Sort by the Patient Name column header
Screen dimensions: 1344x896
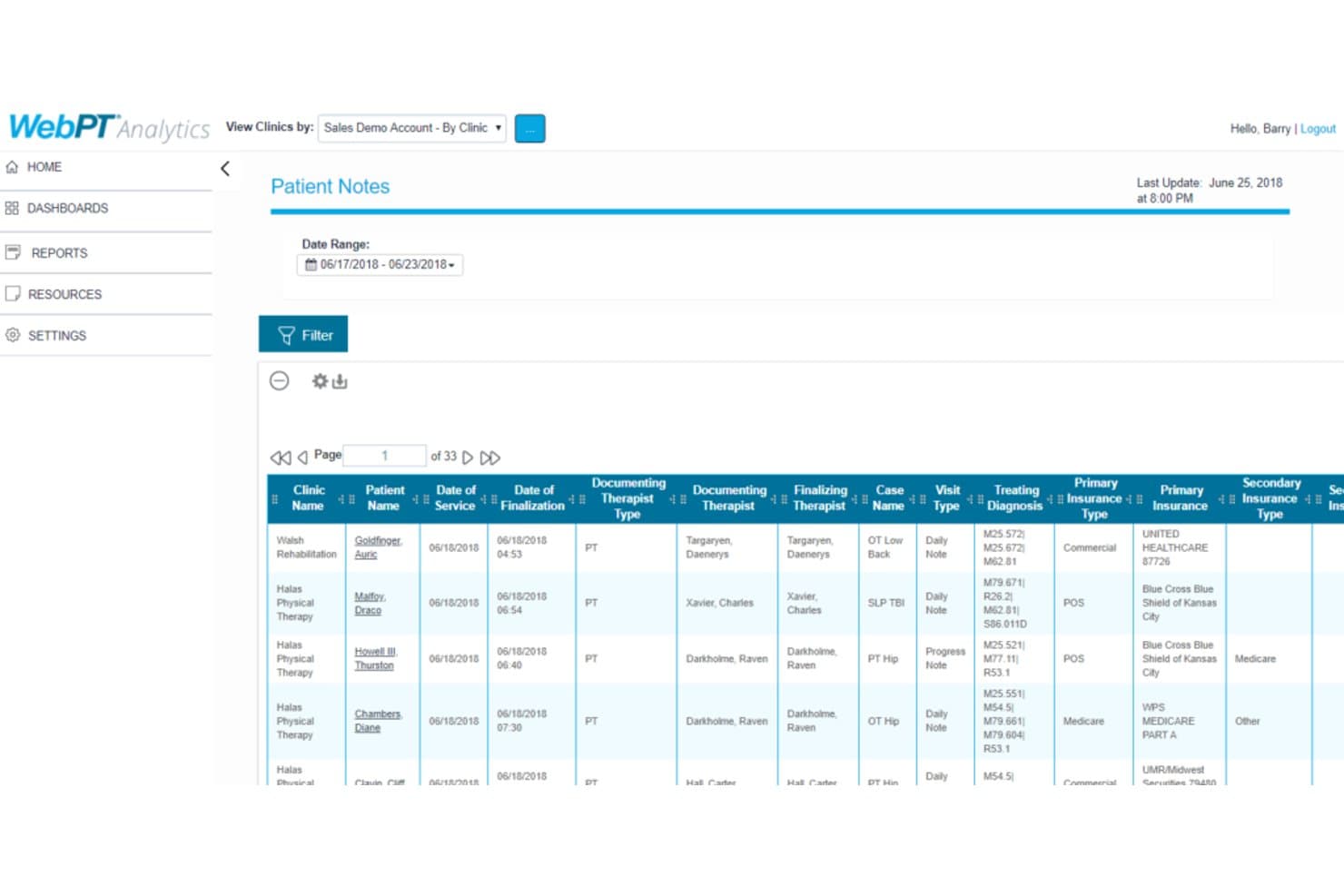384,497
